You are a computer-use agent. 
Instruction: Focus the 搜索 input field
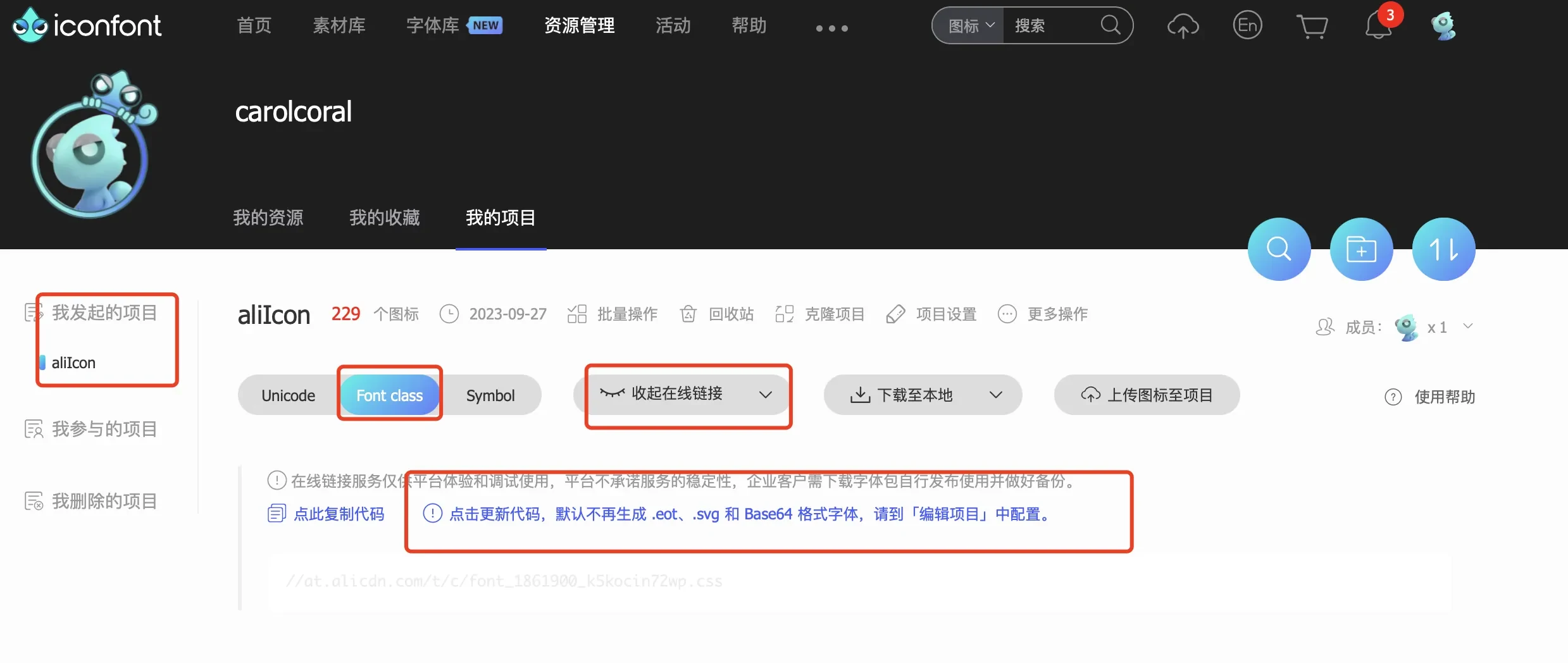pos(1051,26)
